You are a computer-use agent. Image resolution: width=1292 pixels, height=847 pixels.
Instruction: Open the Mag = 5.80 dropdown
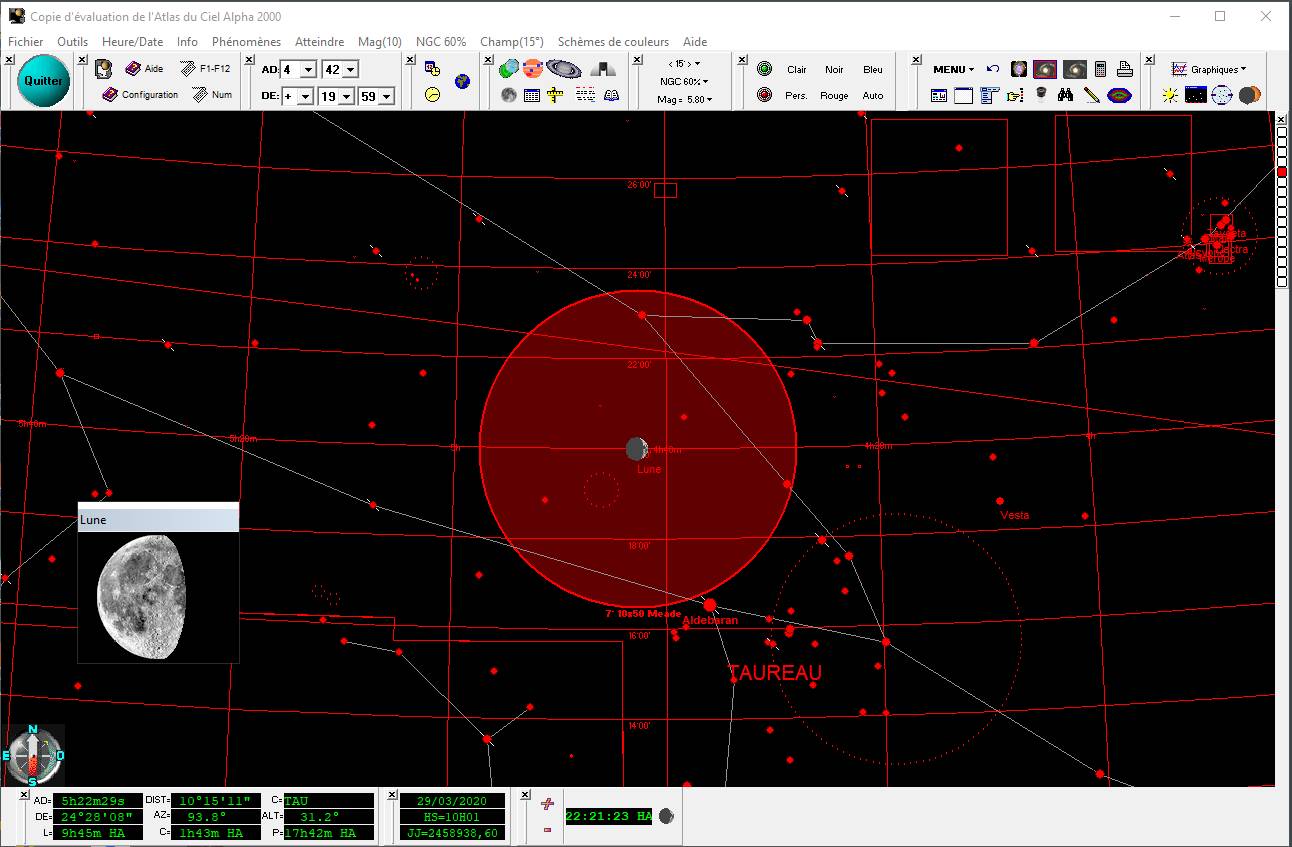click(x=685, y=100)
